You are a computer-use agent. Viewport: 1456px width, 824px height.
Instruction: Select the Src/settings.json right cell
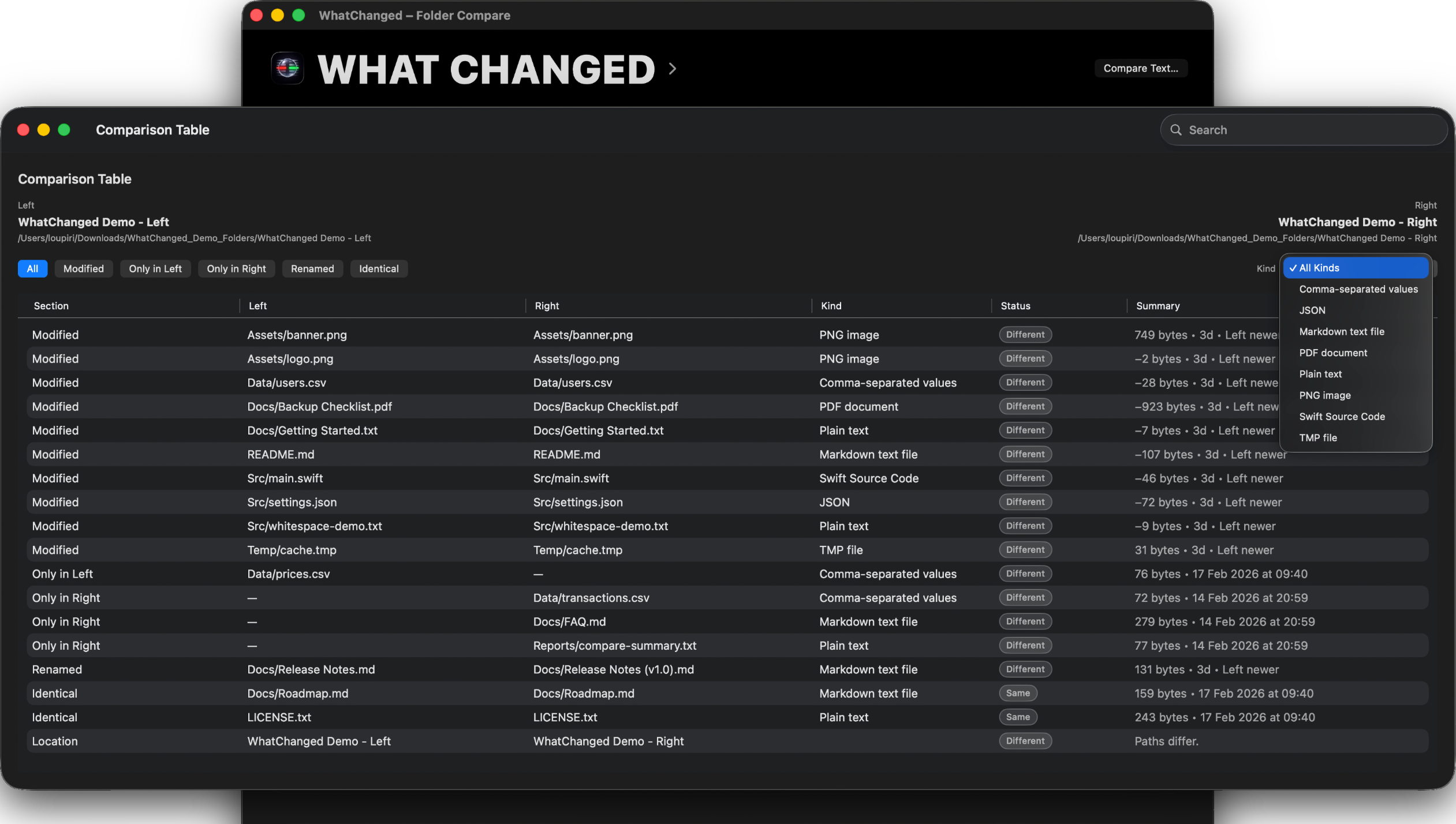pos(578,503)
